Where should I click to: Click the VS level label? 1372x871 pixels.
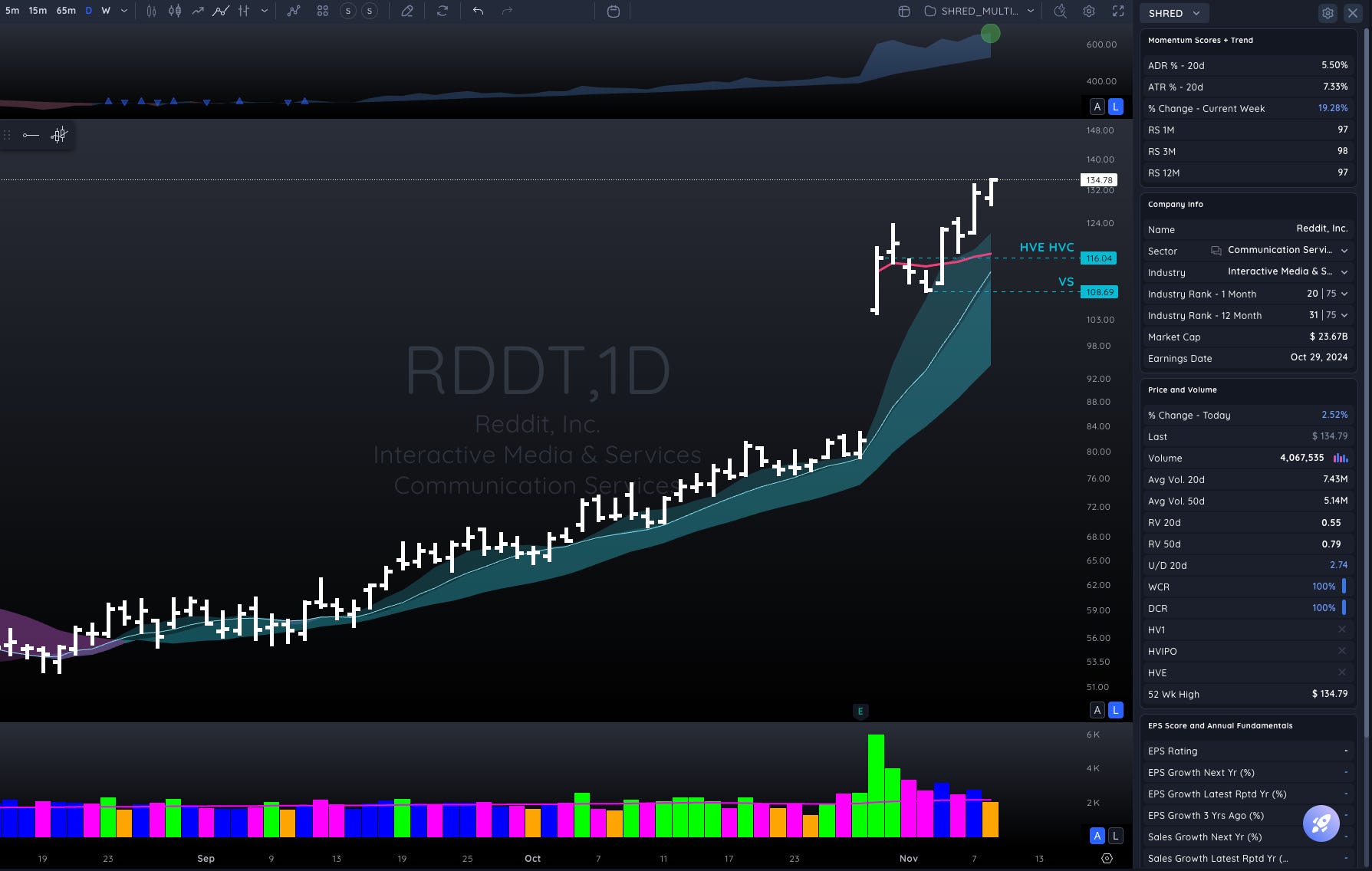coord(1066,282)
